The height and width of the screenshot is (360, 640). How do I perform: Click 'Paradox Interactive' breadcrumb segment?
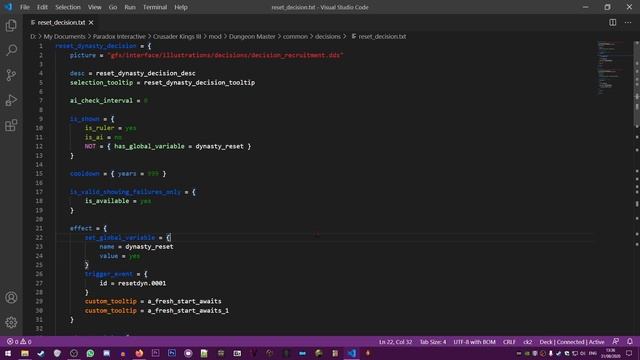tap(119, 36)
